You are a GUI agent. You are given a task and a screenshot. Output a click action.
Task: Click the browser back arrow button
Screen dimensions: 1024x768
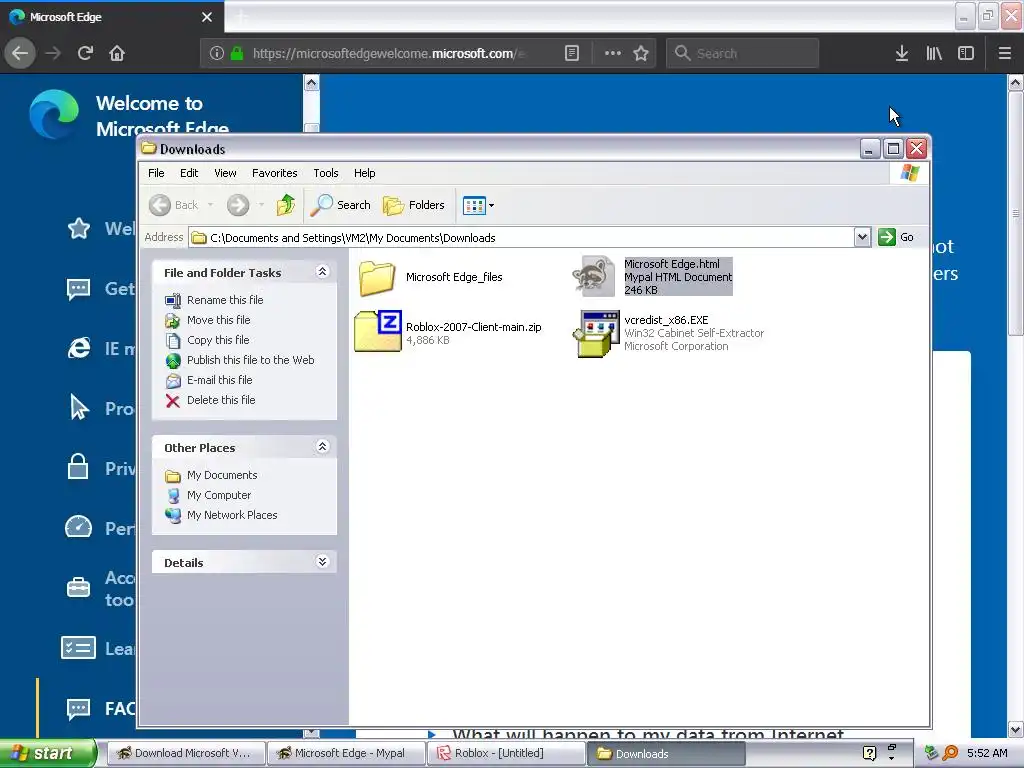pos(20,53)
